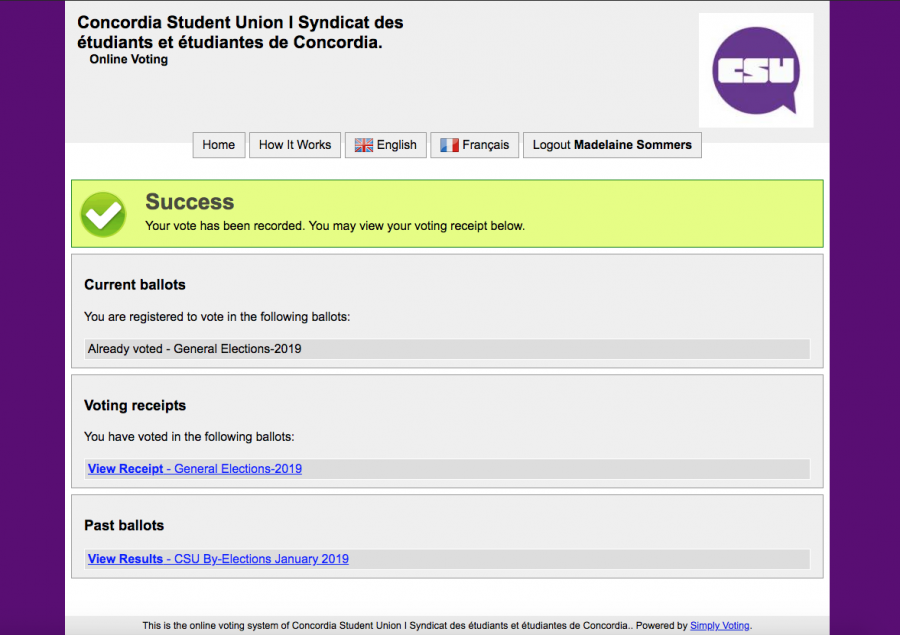
Task: Click the Voting receipts section heading
Action: pos(135,405)
